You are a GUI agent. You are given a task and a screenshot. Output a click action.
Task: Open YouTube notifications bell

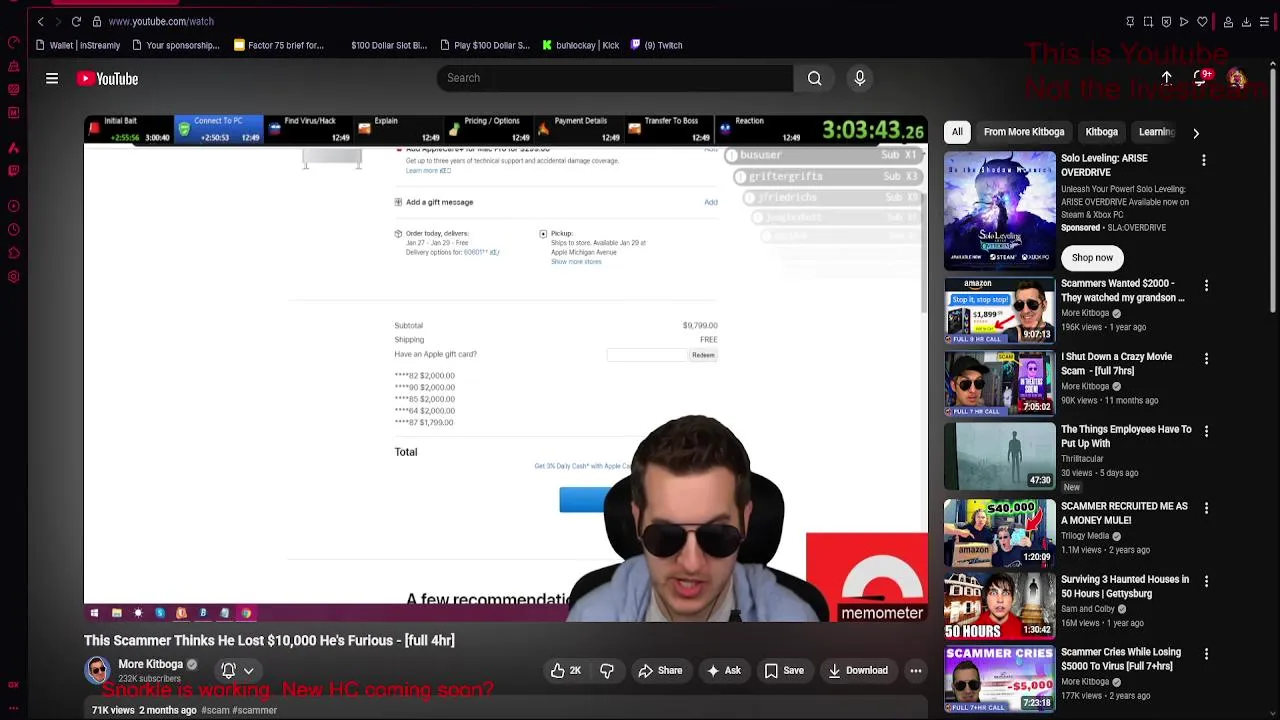tap(1201, 78)
